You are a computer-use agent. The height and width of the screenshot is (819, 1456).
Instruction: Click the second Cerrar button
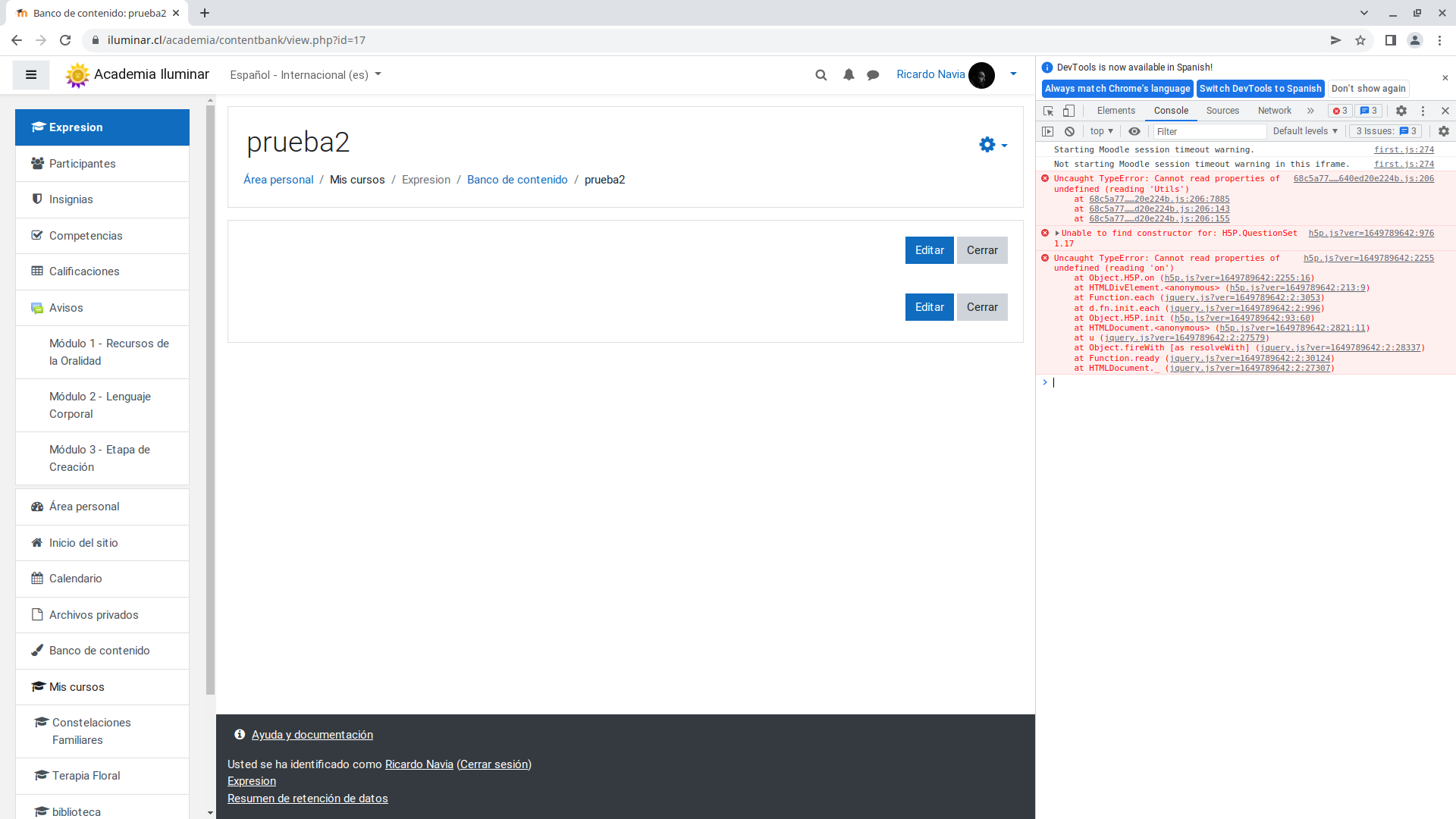tap(982, 307)
